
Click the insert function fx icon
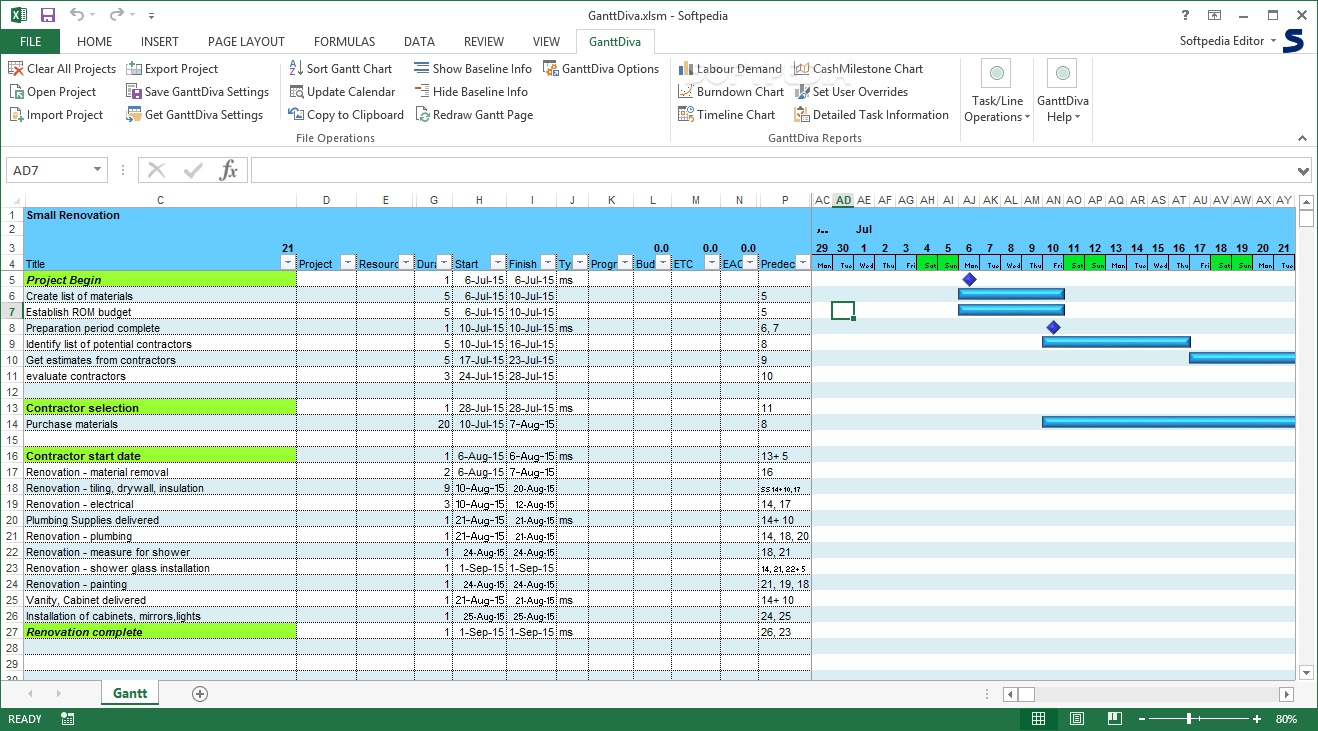(229, 170)
